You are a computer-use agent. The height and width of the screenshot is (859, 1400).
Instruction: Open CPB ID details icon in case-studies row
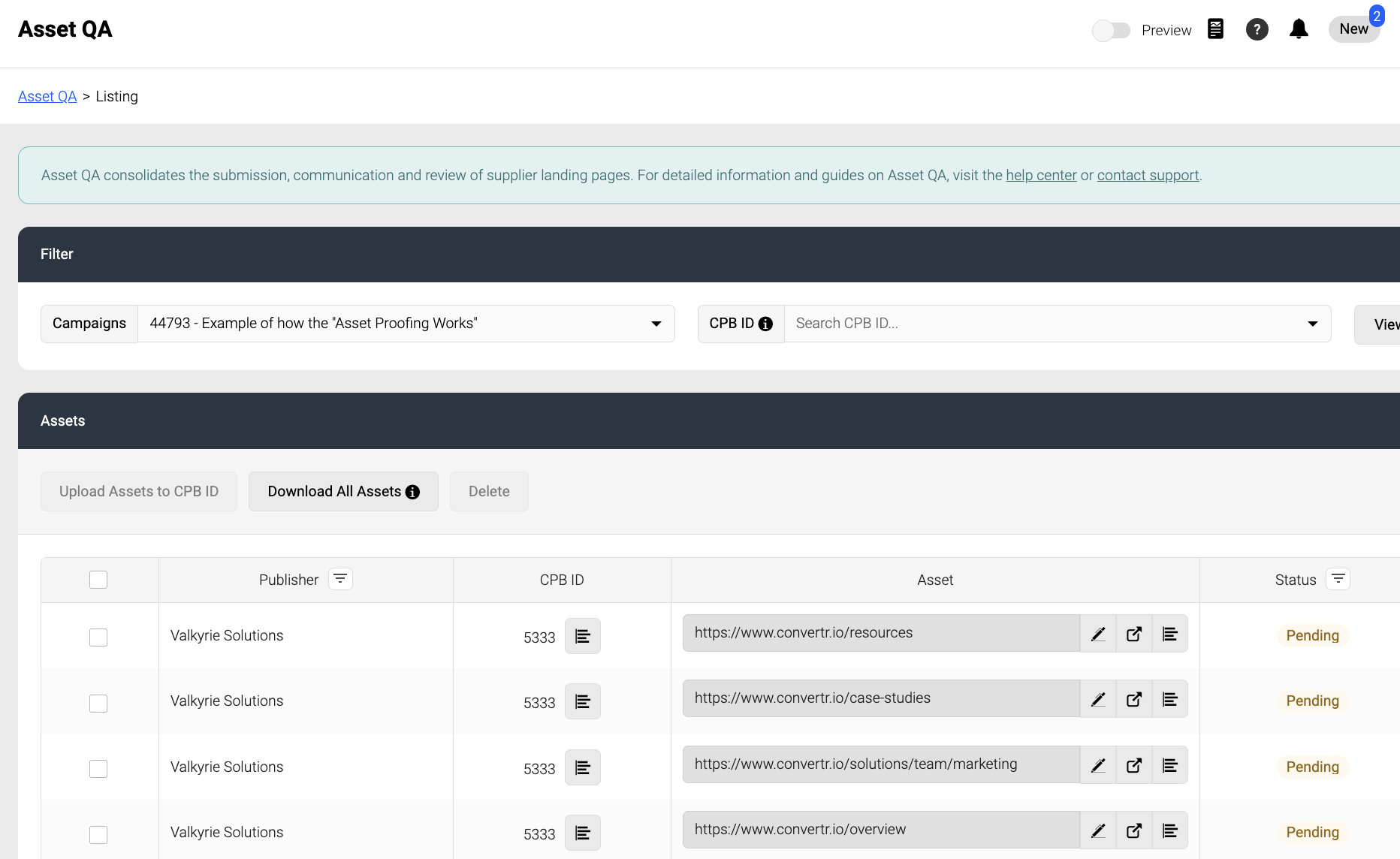pos(583,701)
